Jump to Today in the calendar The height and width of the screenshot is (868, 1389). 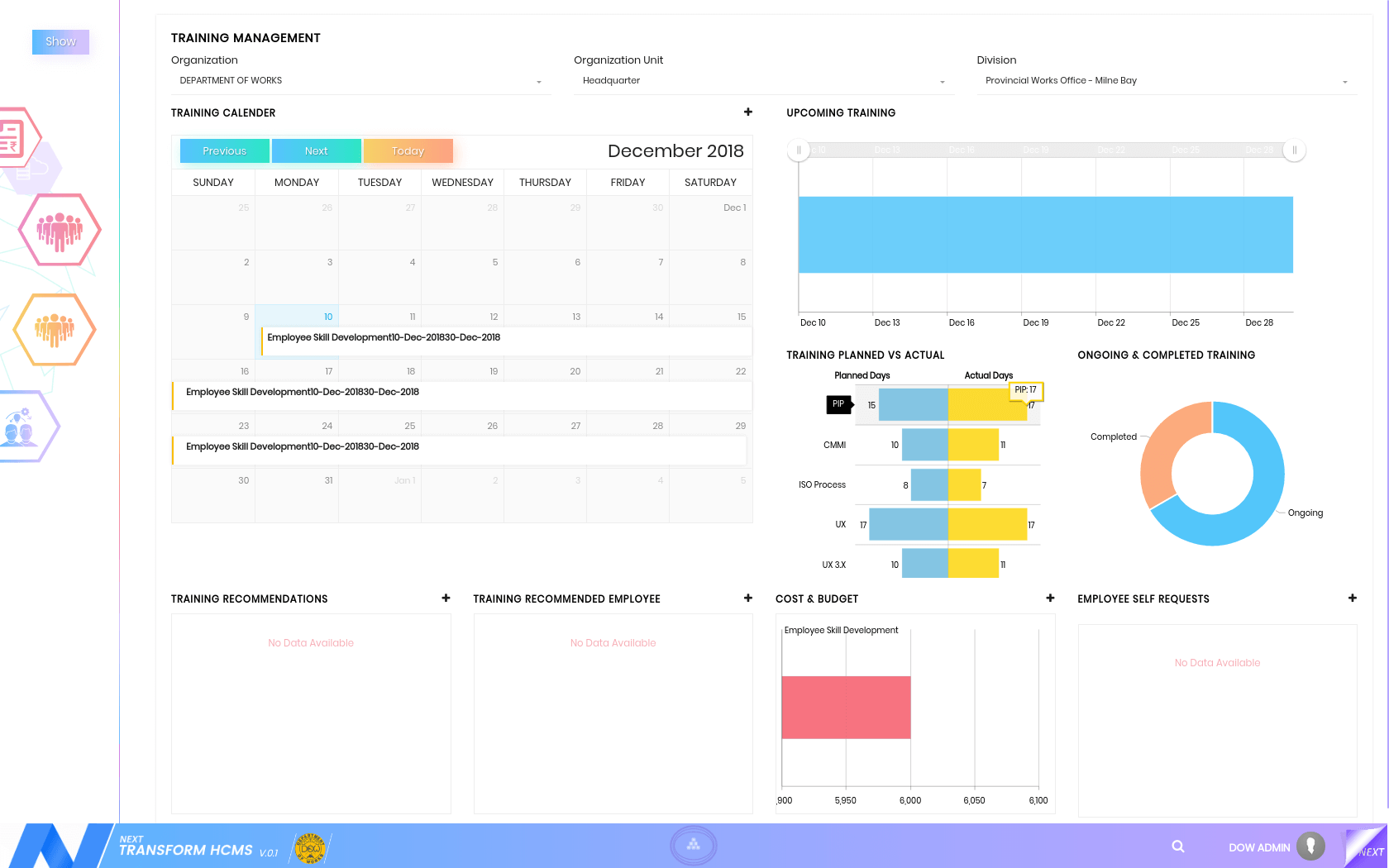point(408,151)
